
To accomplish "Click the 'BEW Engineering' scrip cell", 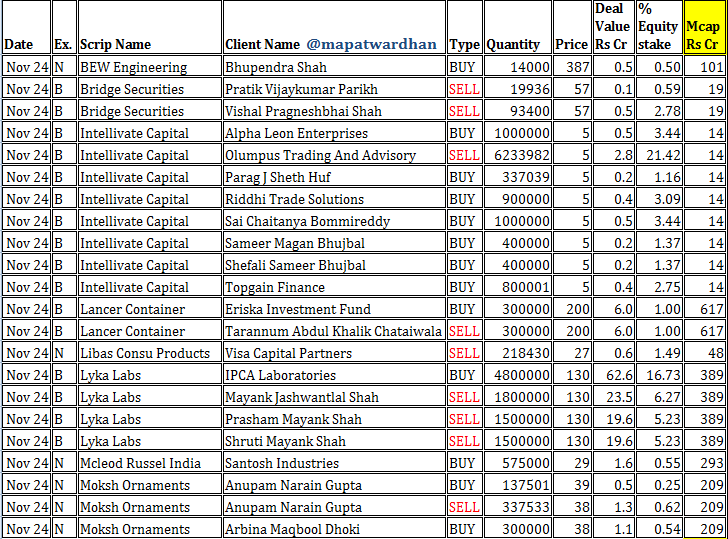I will click(x=150, y=67).
